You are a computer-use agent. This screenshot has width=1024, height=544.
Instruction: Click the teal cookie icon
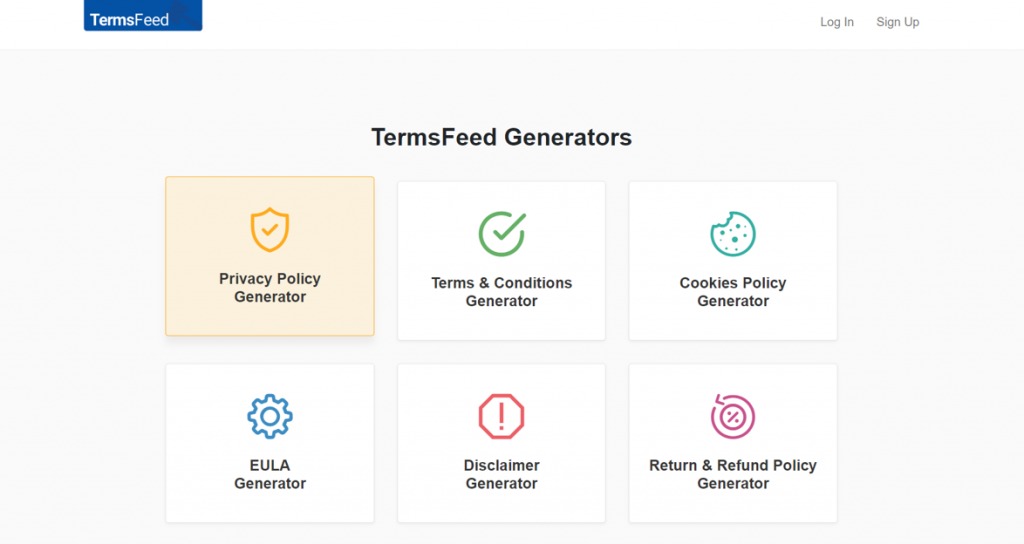(733, 234)
